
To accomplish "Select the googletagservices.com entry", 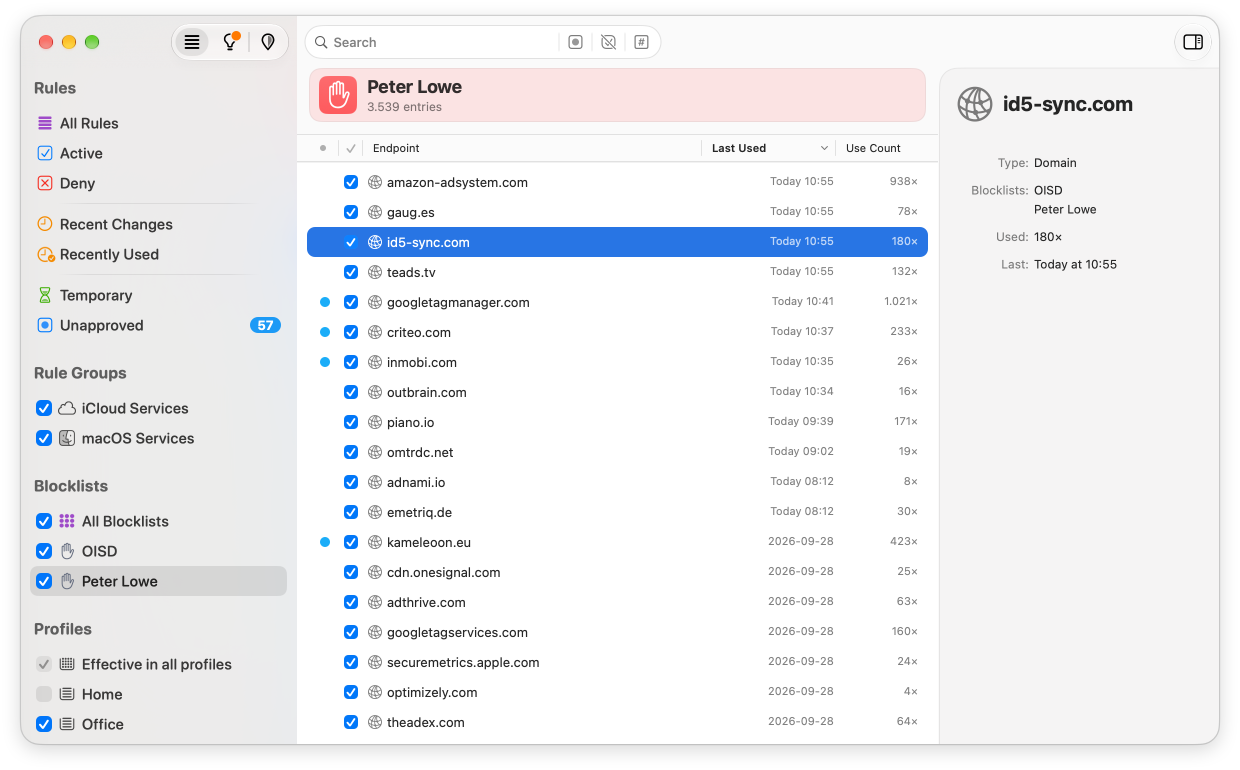I will pos(617,632).
